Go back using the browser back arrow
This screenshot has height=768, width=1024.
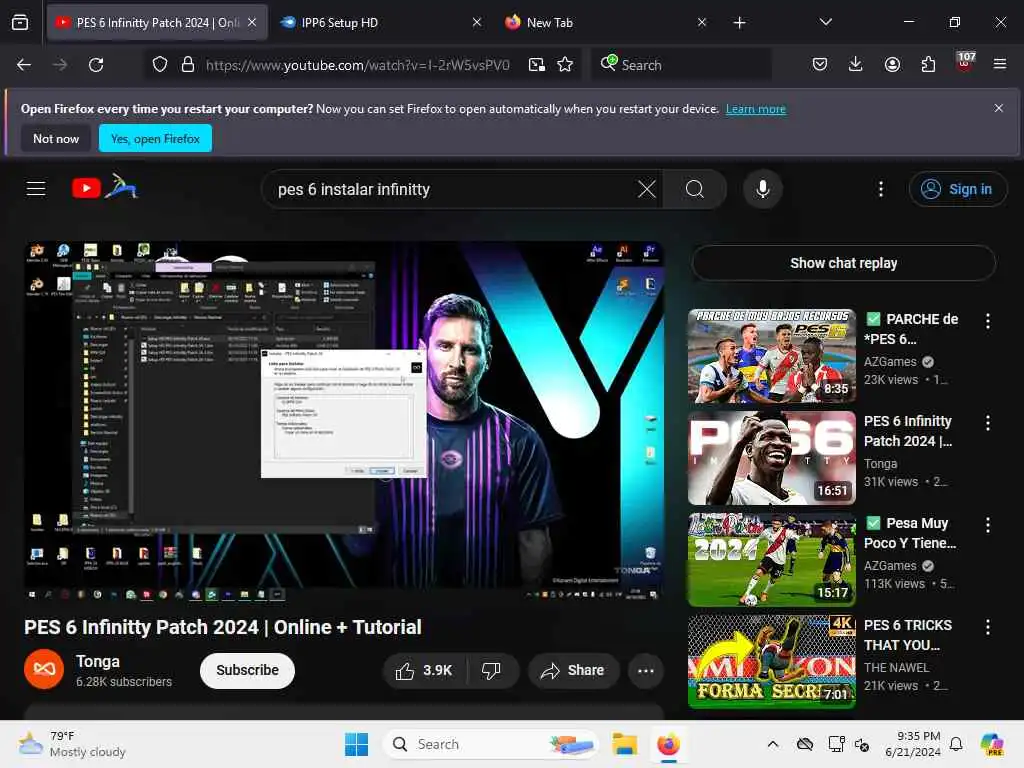pyautogui.click(x=24, y=65)
